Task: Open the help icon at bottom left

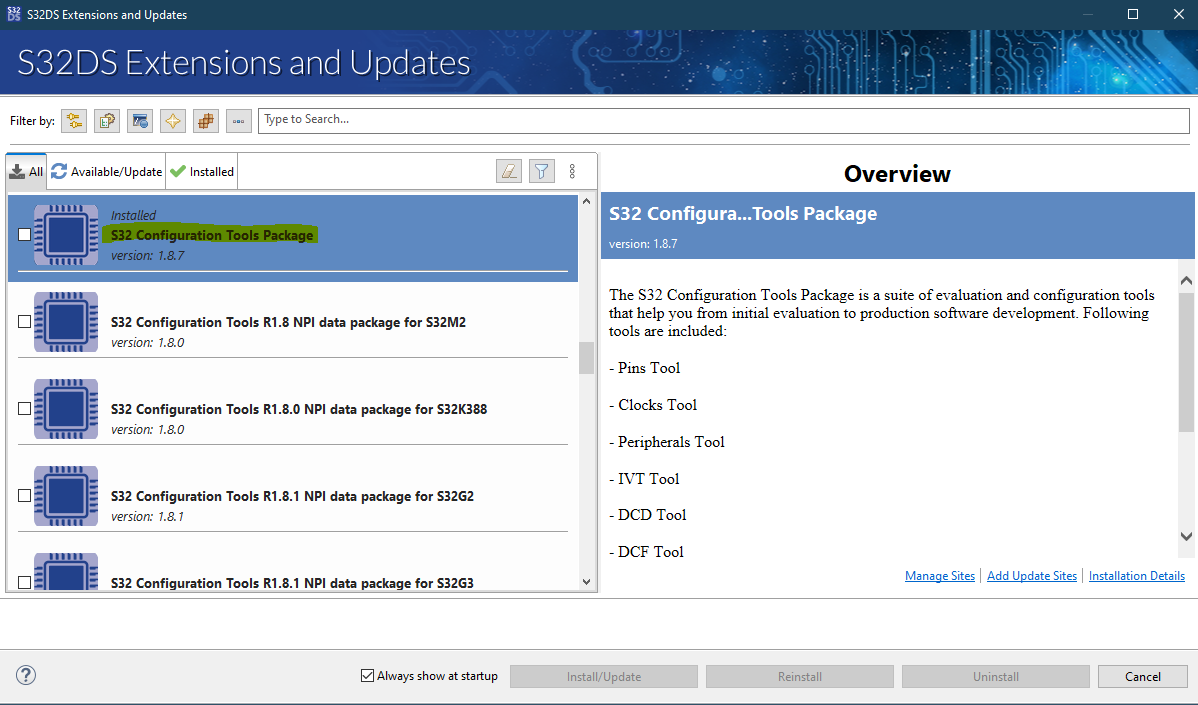Action: 25,675
